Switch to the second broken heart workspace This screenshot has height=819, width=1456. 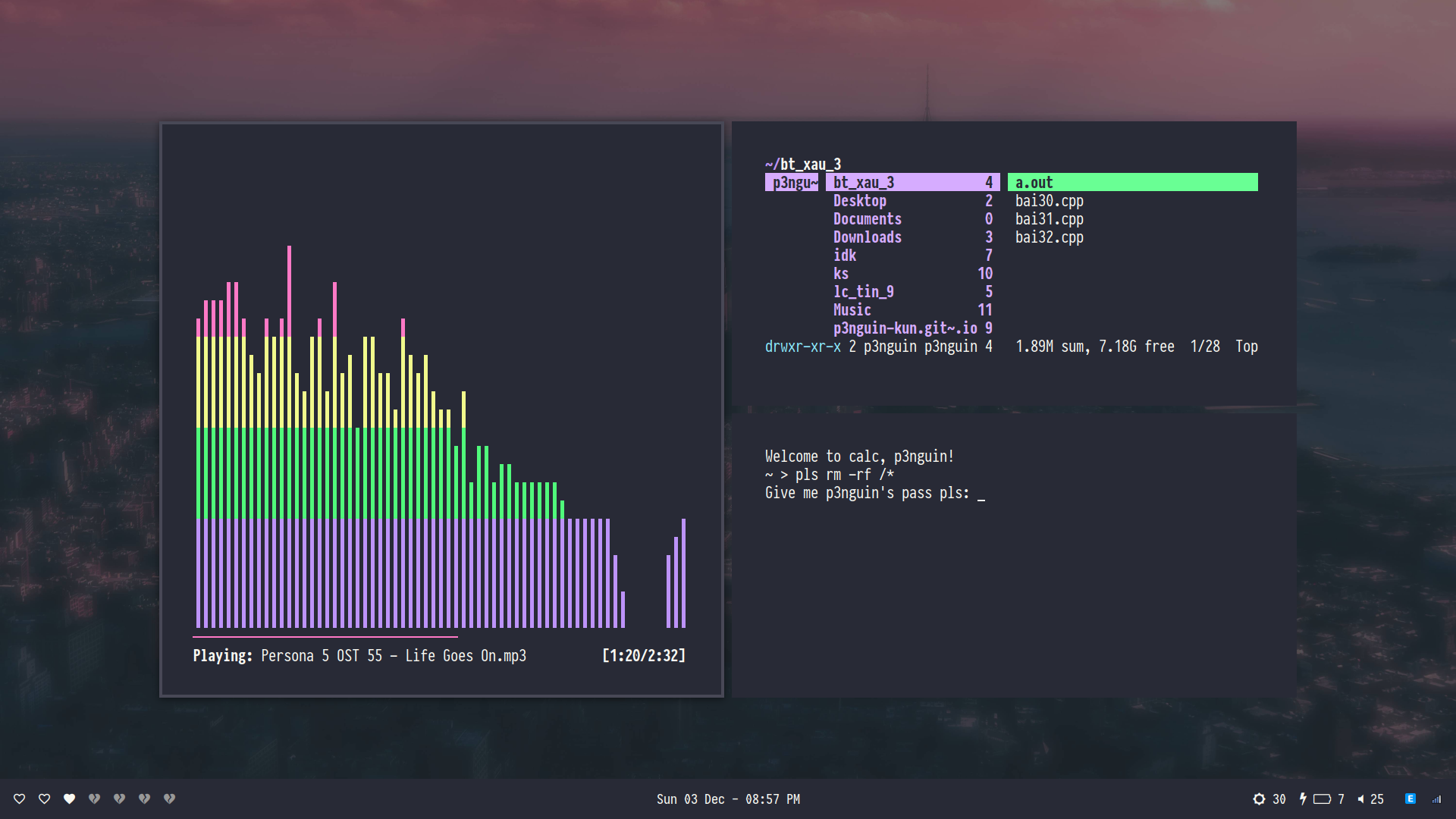click(120, 799)
